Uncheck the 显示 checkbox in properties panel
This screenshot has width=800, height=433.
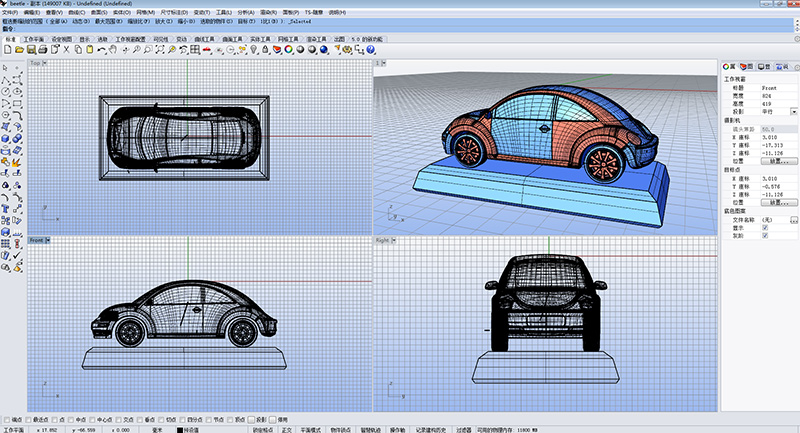point(765,228)
